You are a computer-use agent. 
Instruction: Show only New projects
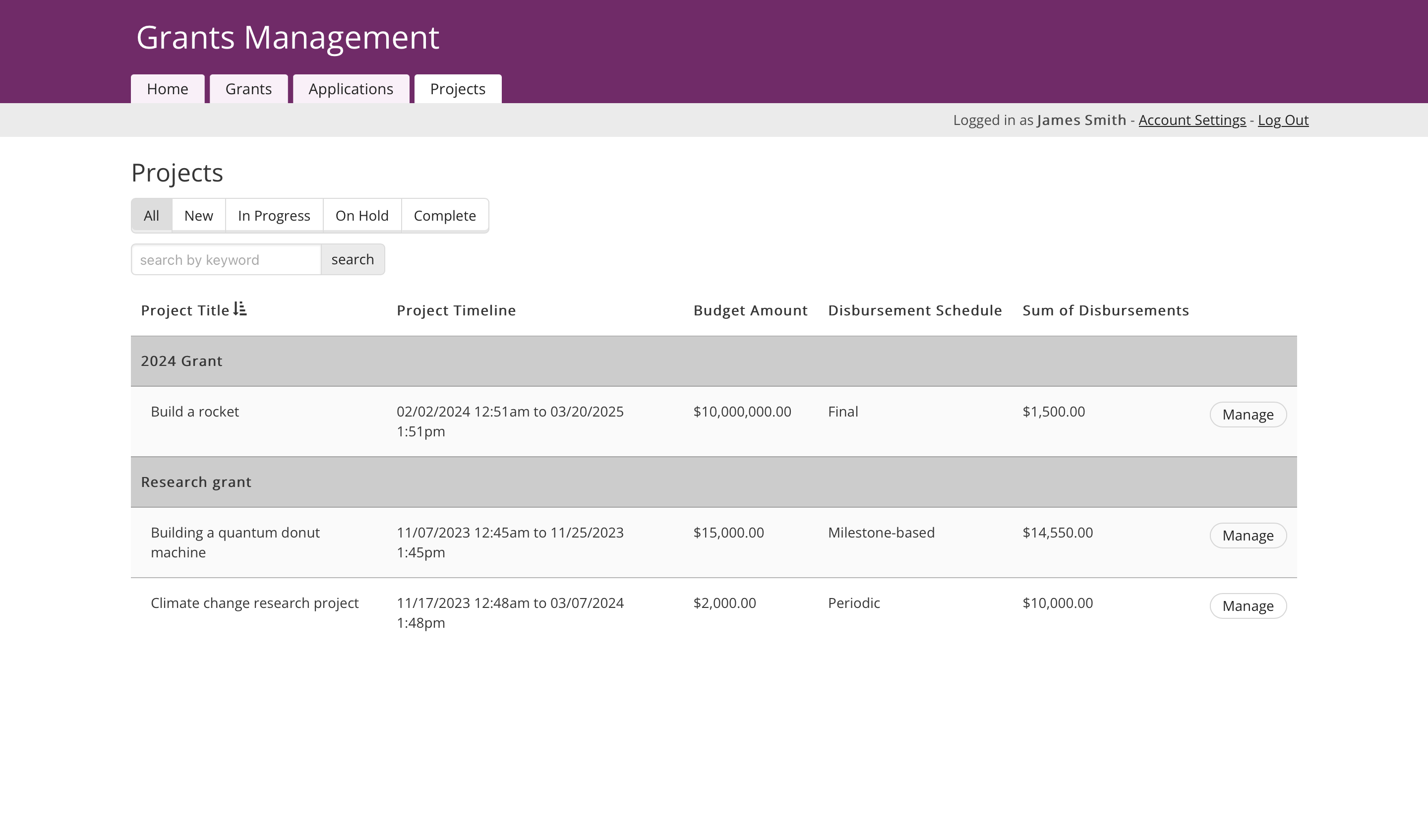[x=198, y=215]
